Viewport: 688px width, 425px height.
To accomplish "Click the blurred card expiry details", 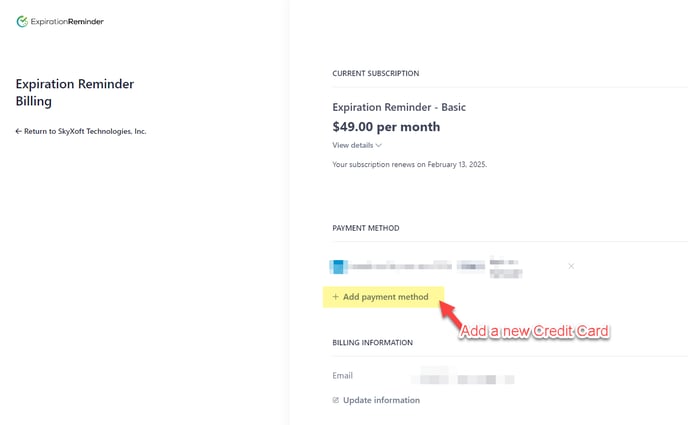I will click(x=505, y=268).
